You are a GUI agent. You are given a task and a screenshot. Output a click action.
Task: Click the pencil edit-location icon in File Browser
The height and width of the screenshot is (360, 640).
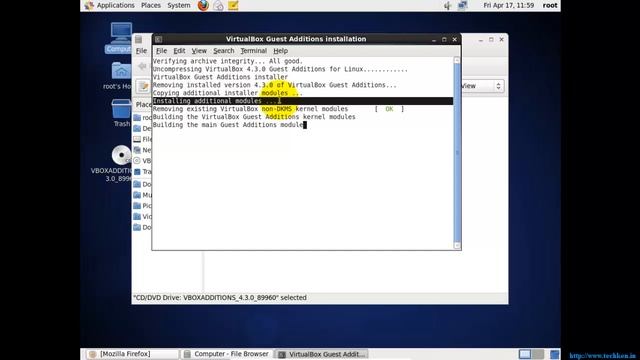[143, 86]
